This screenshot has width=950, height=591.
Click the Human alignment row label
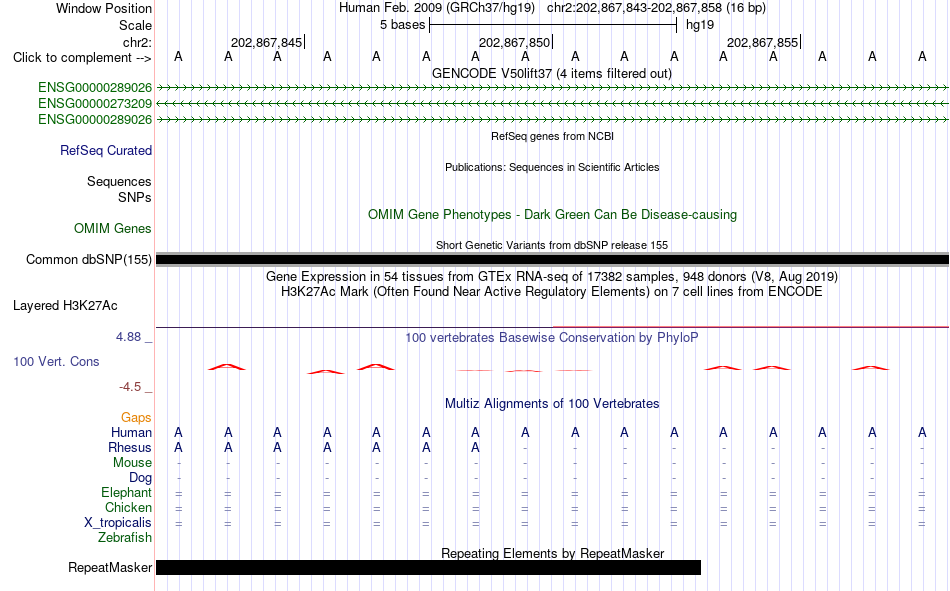point(131,432)
